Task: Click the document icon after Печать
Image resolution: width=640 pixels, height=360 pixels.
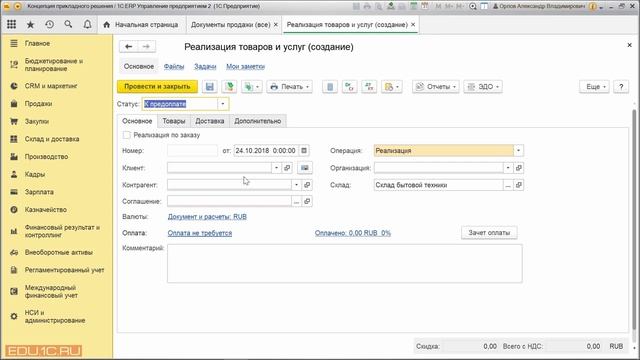Action: pyautogui.click(x=330, y=87)
